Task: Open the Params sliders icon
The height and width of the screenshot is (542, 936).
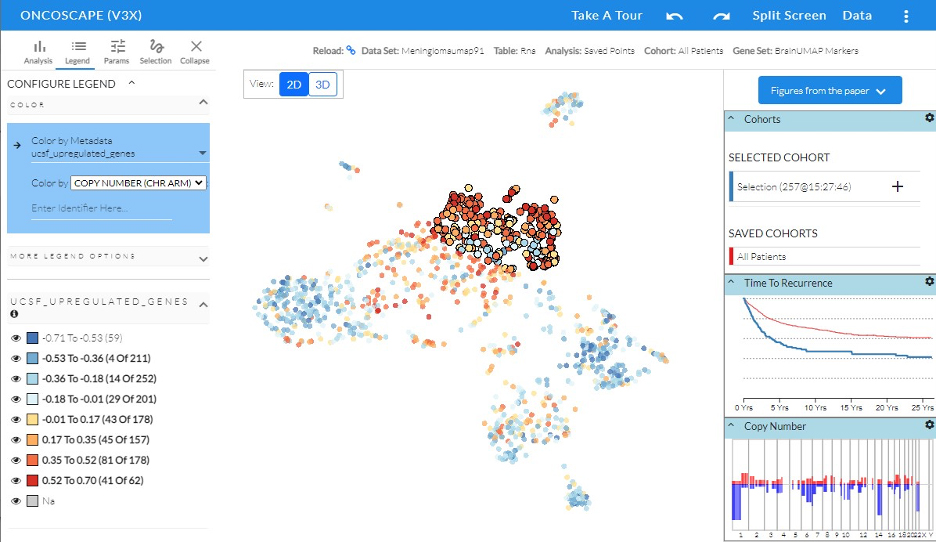Action: 118,51
